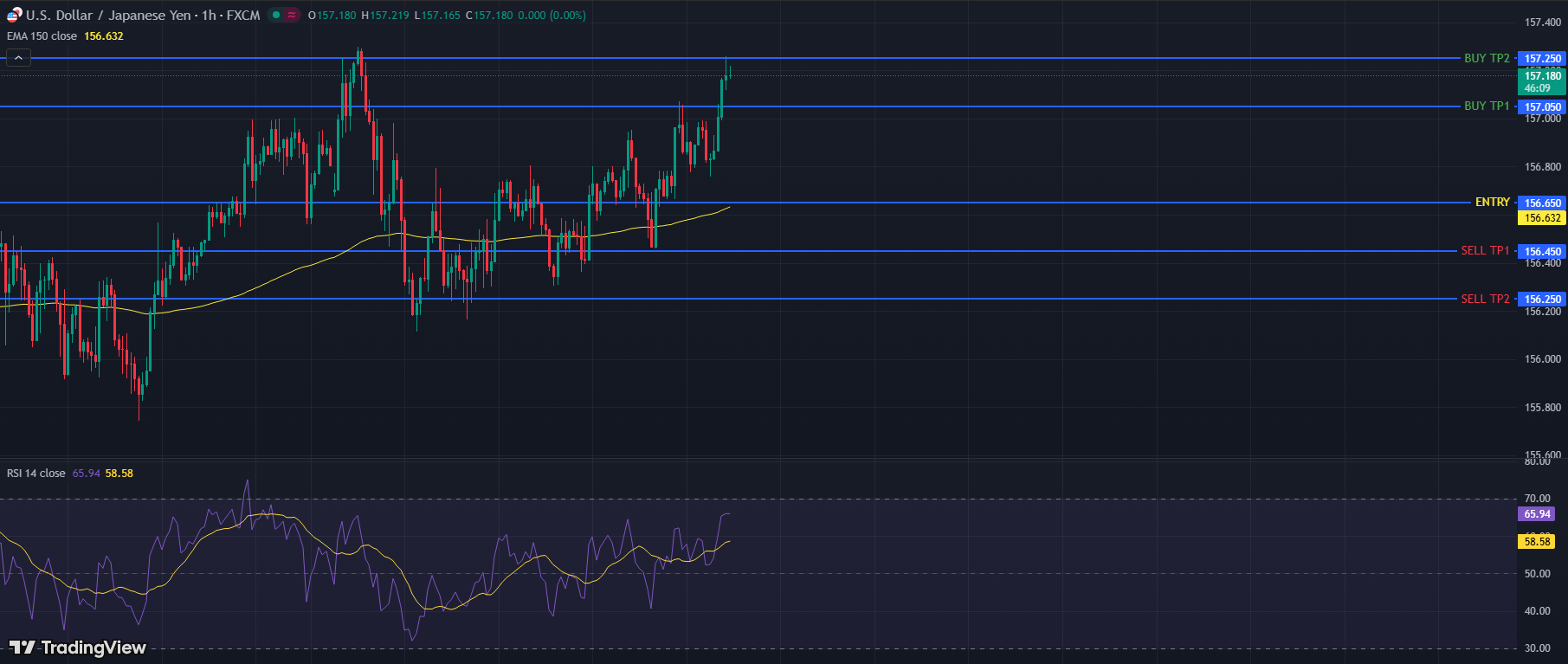Click the green 157.180 current price tag

(x=1542, y=81)
